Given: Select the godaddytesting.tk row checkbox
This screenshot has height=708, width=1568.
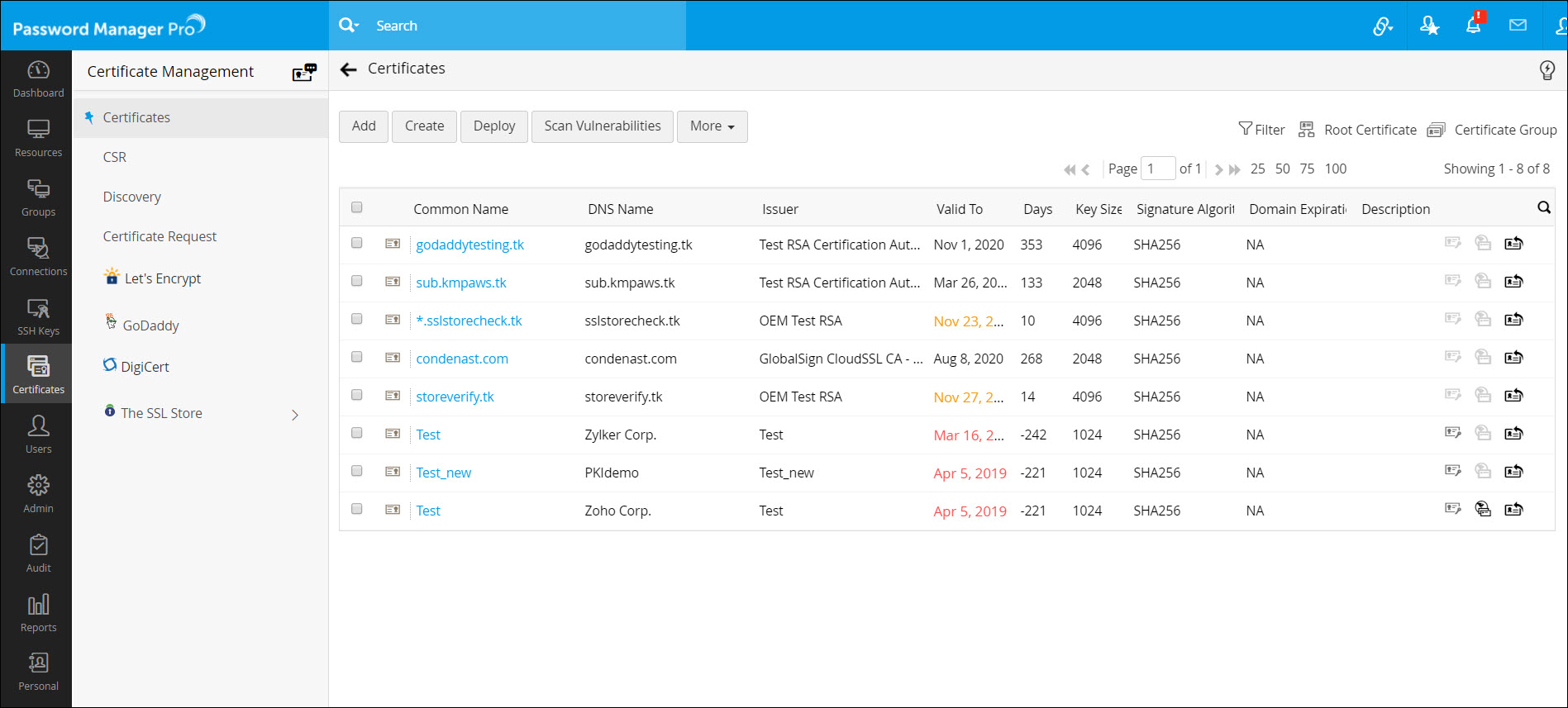Looking at the screenshot, I should (x=357, y=244).
